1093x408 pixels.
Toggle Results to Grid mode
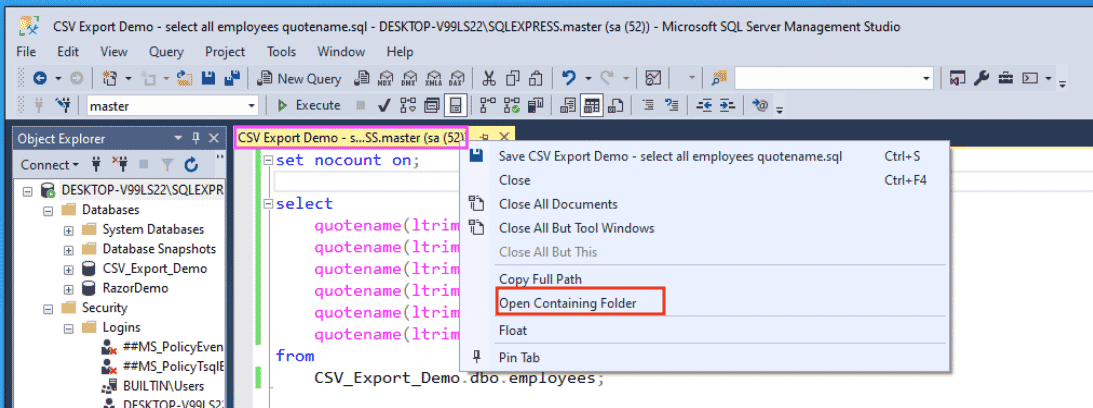[x=591, y=105]
